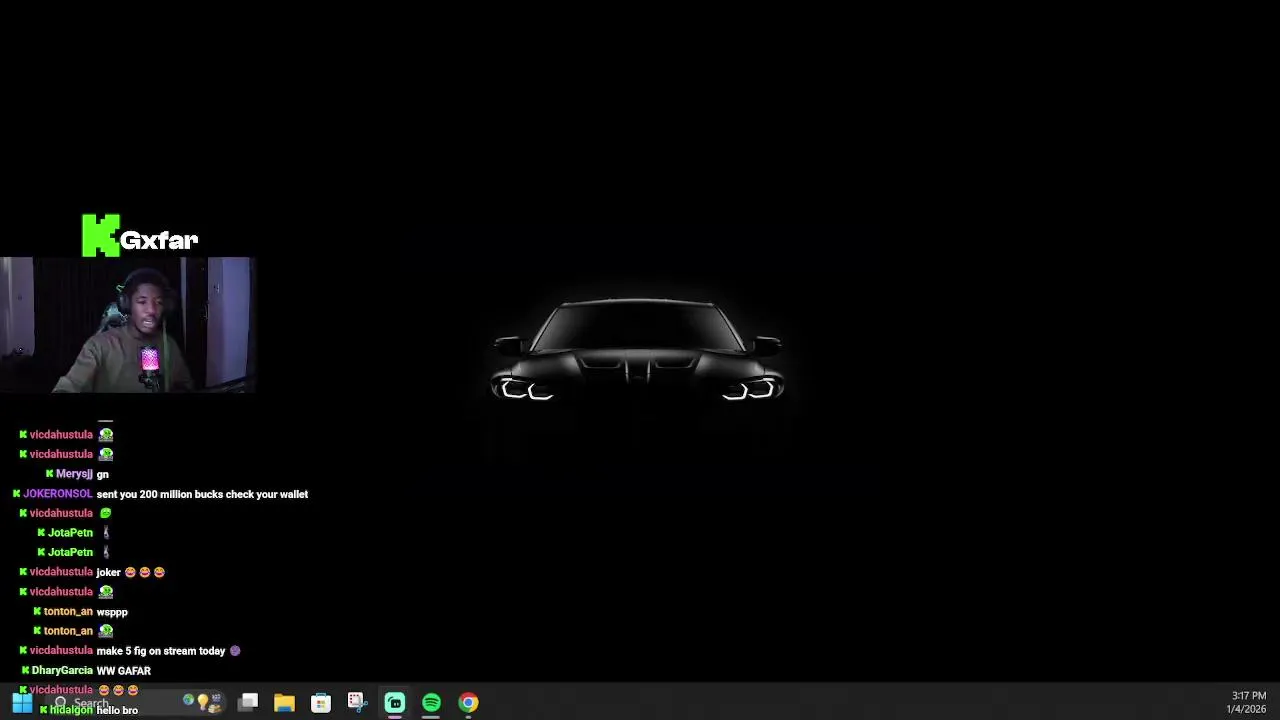Click the webcam overlay thumbnail
The width and height of the screenshot is (1280, 720).
click(x=127, y=325)
